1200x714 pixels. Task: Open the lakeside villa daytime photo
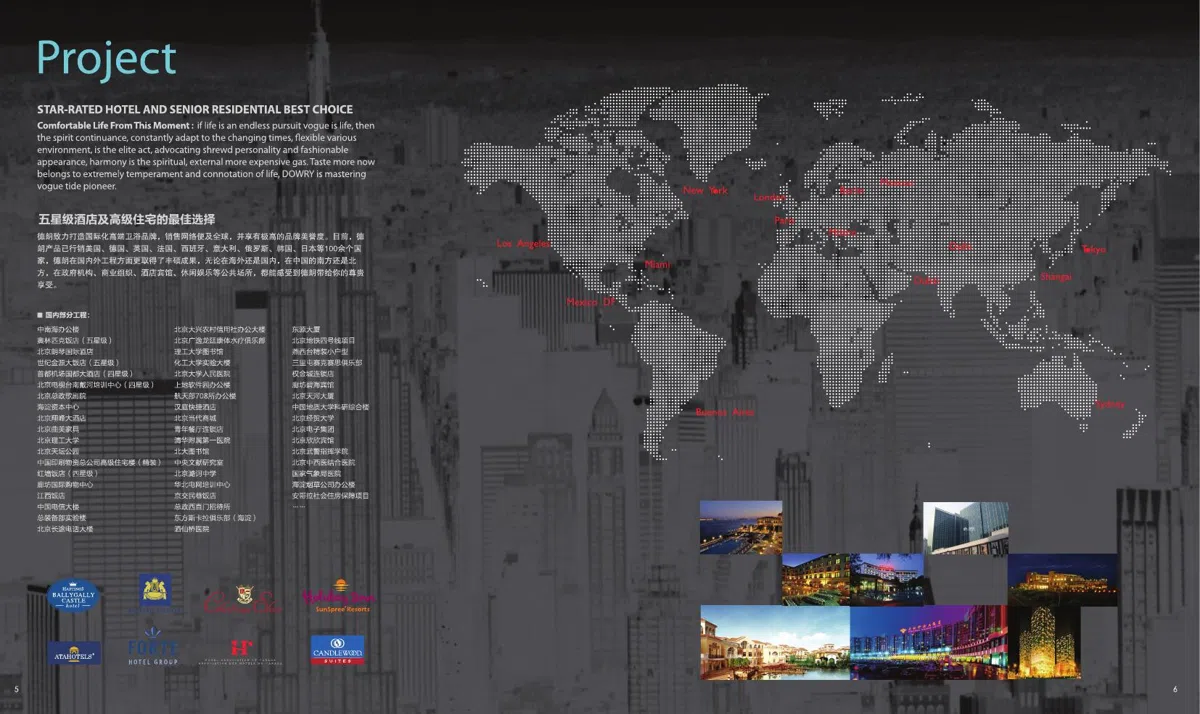[x=775, y=642]
